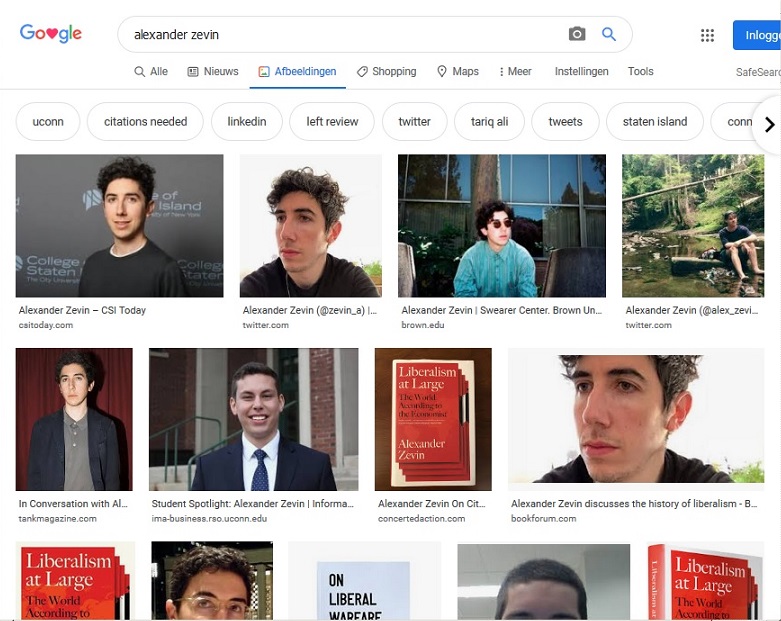Click ima-business.rso.uconn.edu source link

click(x=209, y=518)
